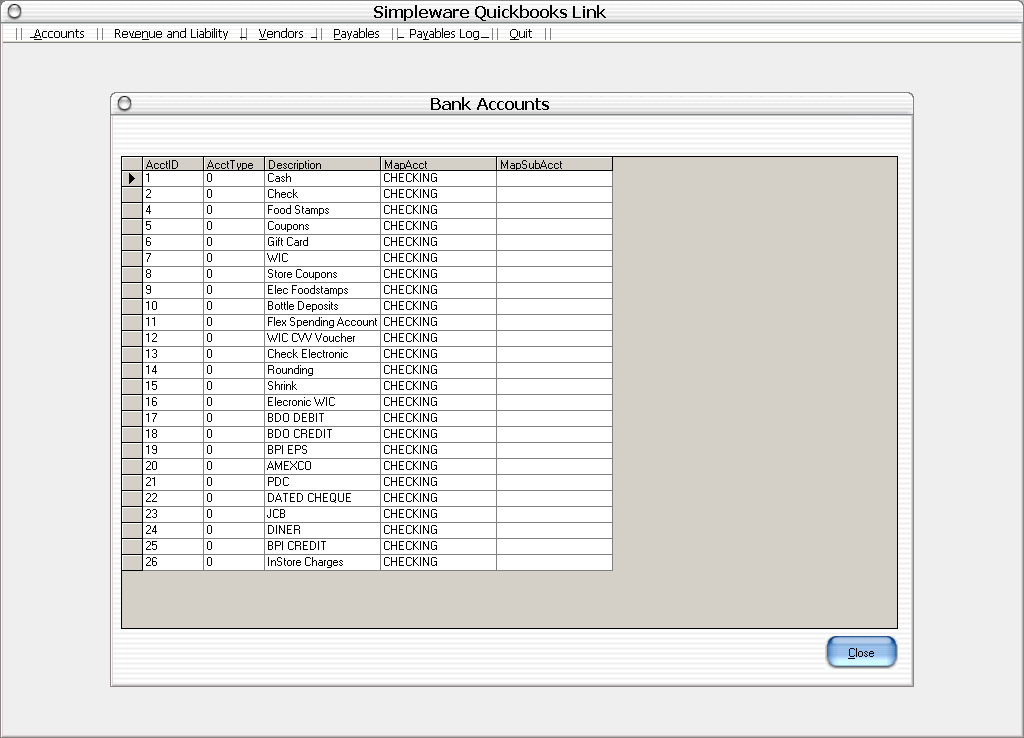Select the 'PDC' description cell
Image resolution: width=1024 pixels, height=738 pixels.
tap(323, 483)
